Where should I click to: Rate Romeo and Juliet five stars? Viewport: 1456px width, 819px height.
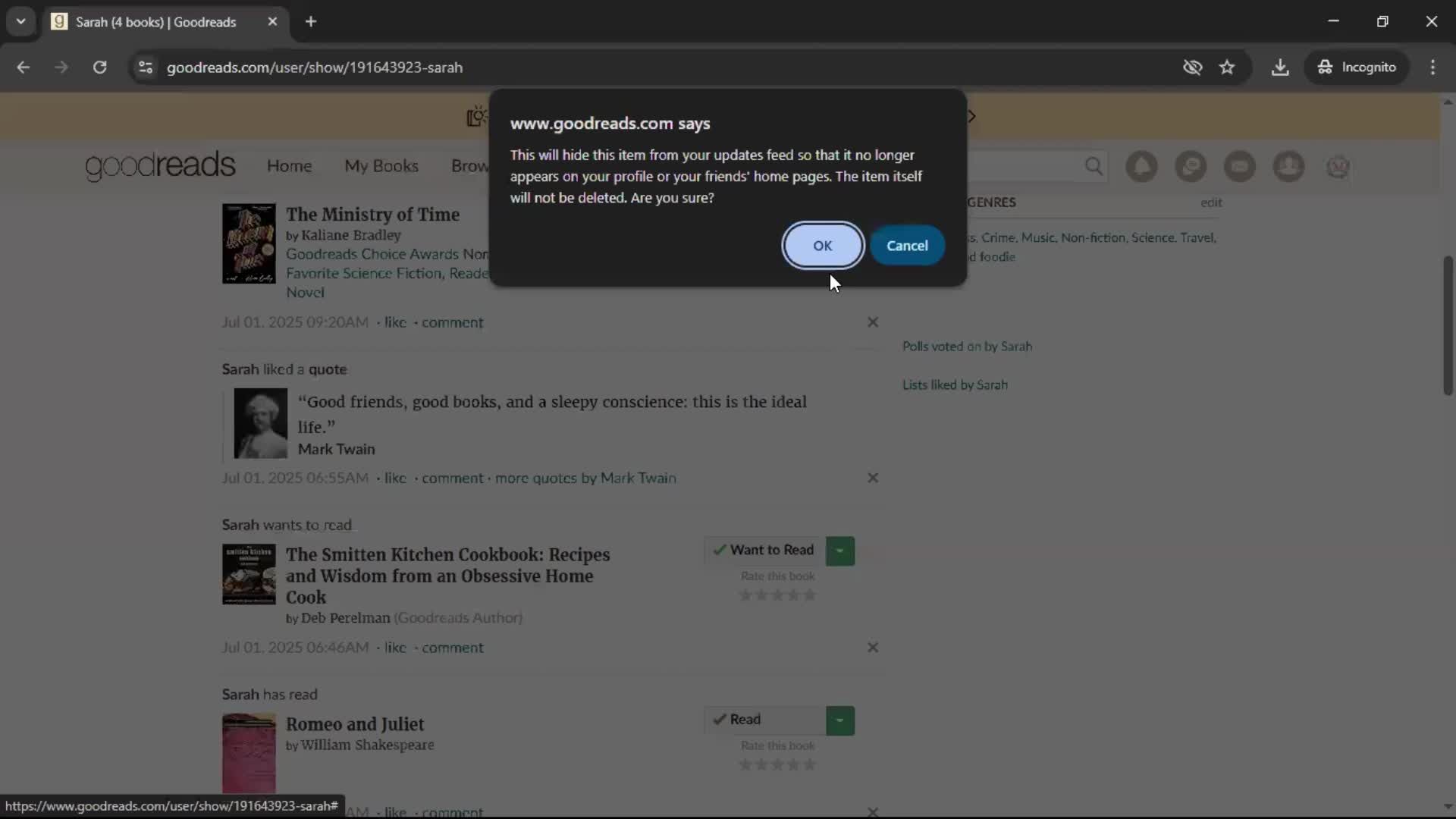pyautogui.click(x=810, y=764)
